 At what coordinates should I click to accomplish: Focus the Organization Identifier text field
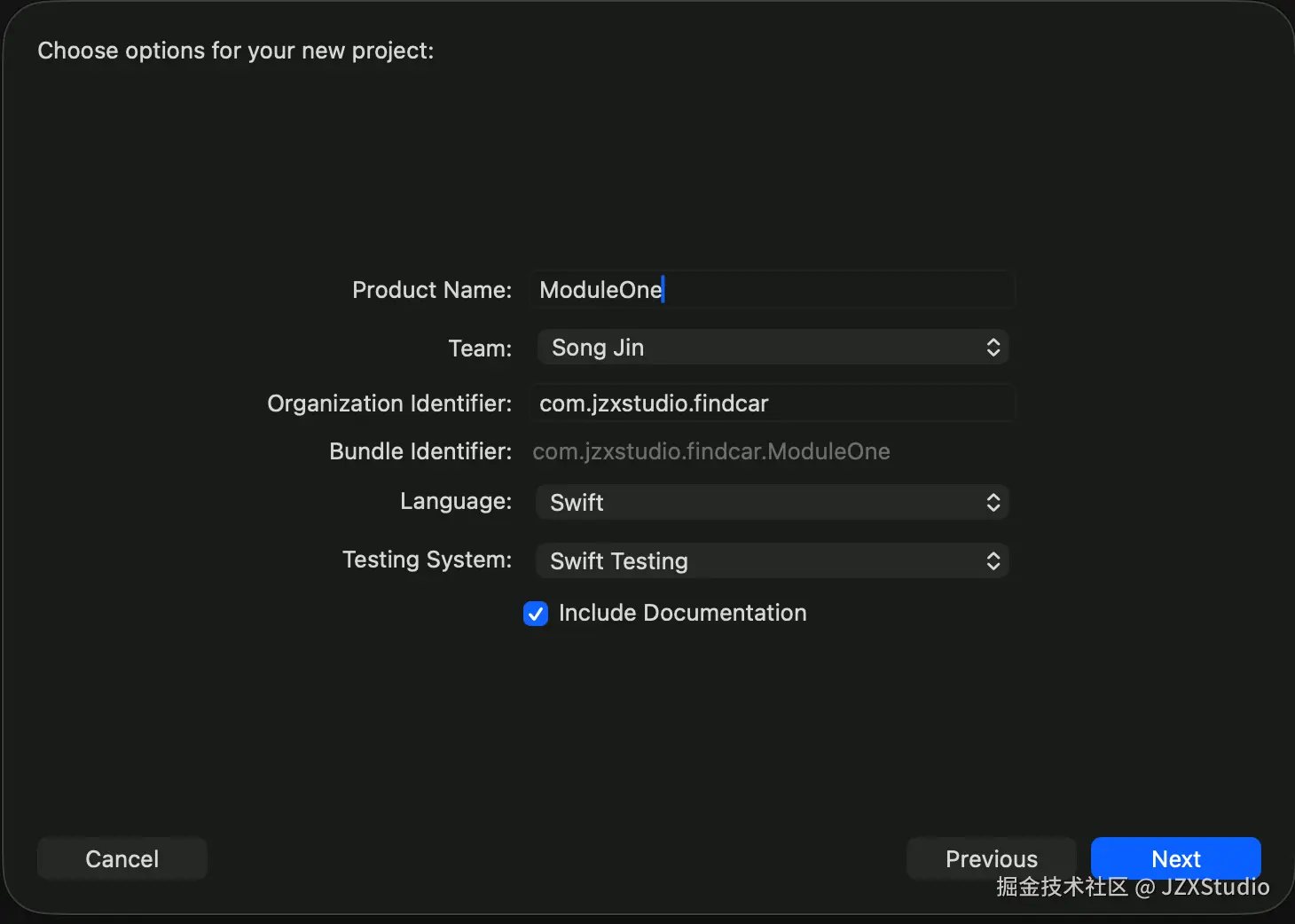(x=772, y=403)
